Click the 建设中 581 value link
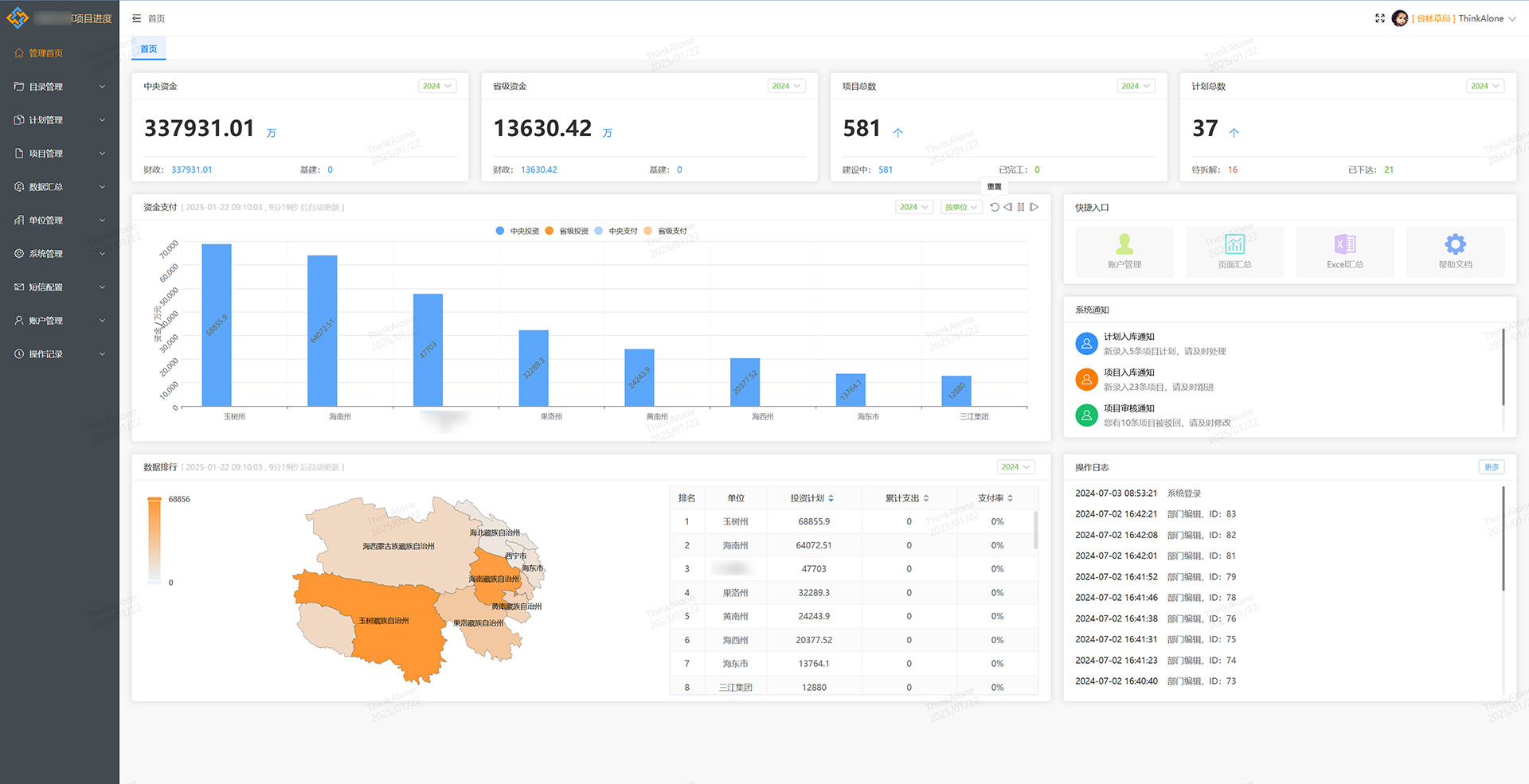1529x784 pixels. (886, 170)
